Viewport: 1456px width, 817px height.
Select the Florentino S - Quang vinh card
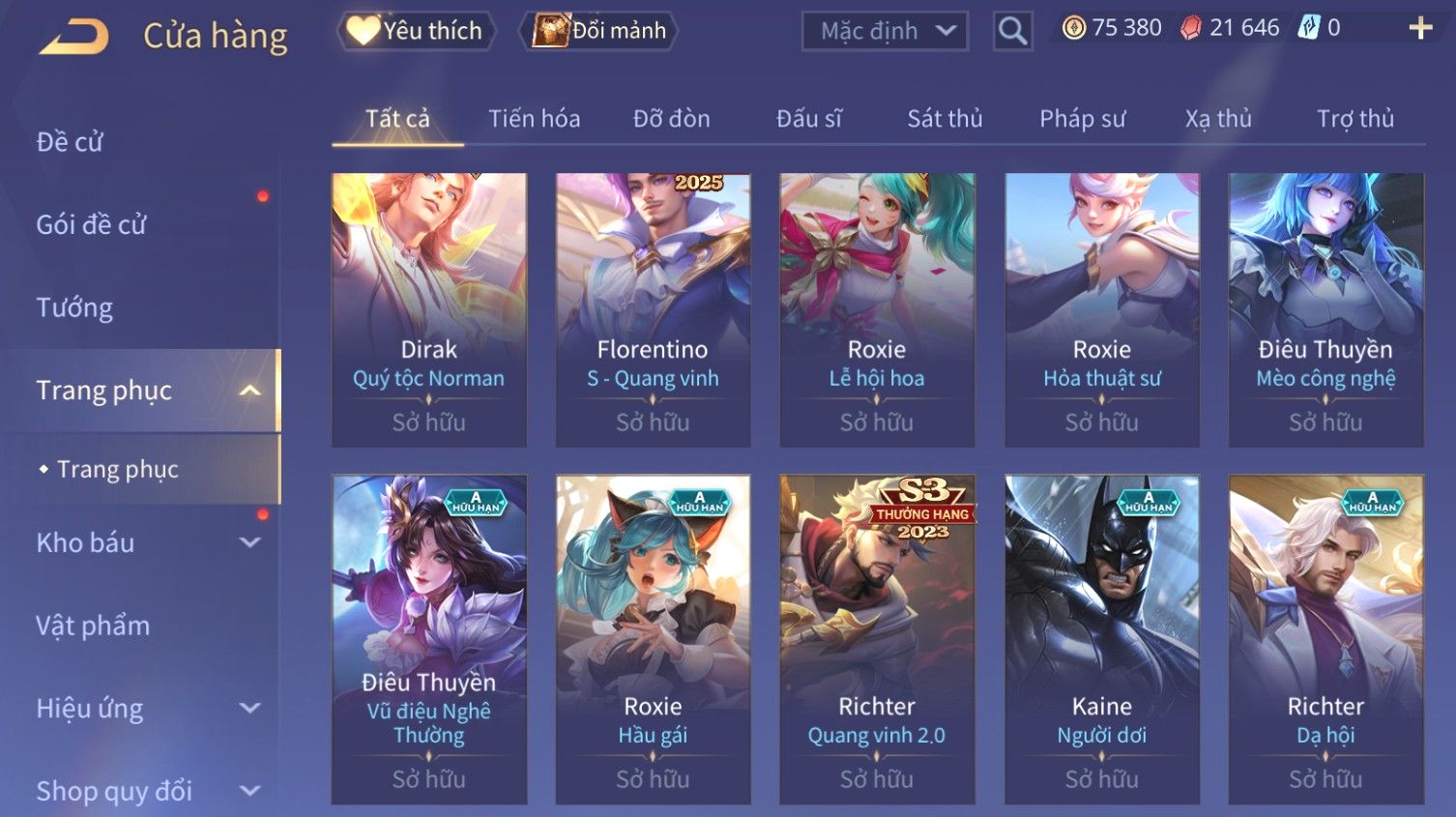(x=654, y=310)
